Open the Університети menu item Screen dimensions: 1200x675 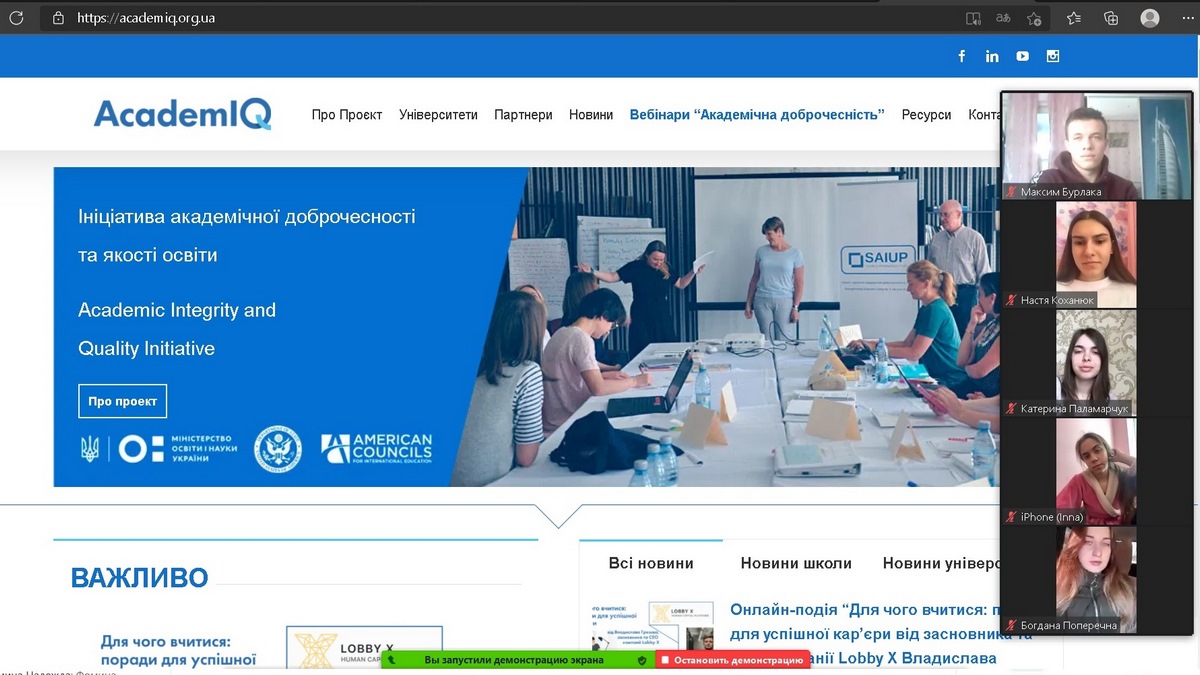pos(438,115)
